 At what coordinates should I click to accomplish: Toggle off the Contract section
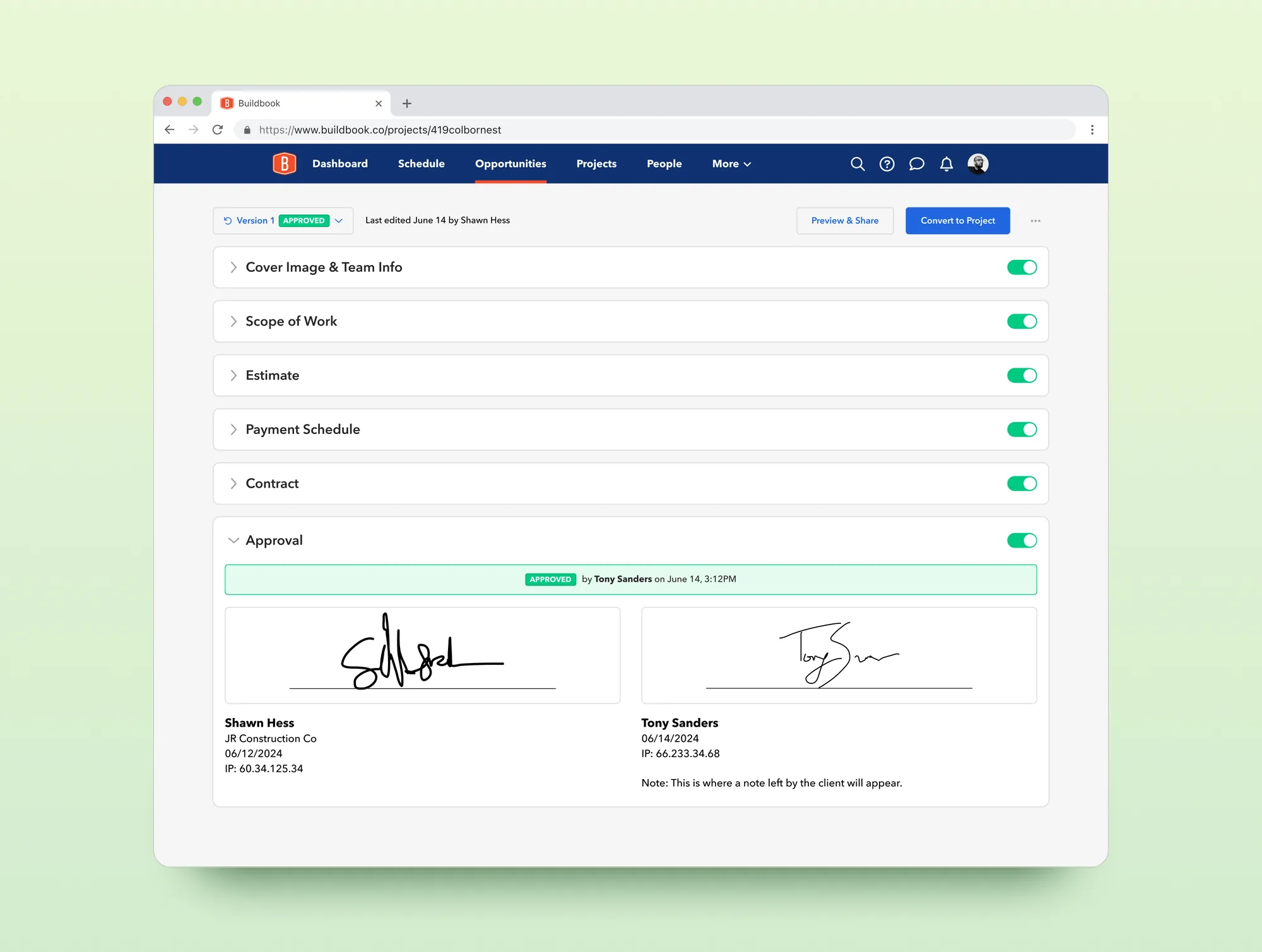1022,483
